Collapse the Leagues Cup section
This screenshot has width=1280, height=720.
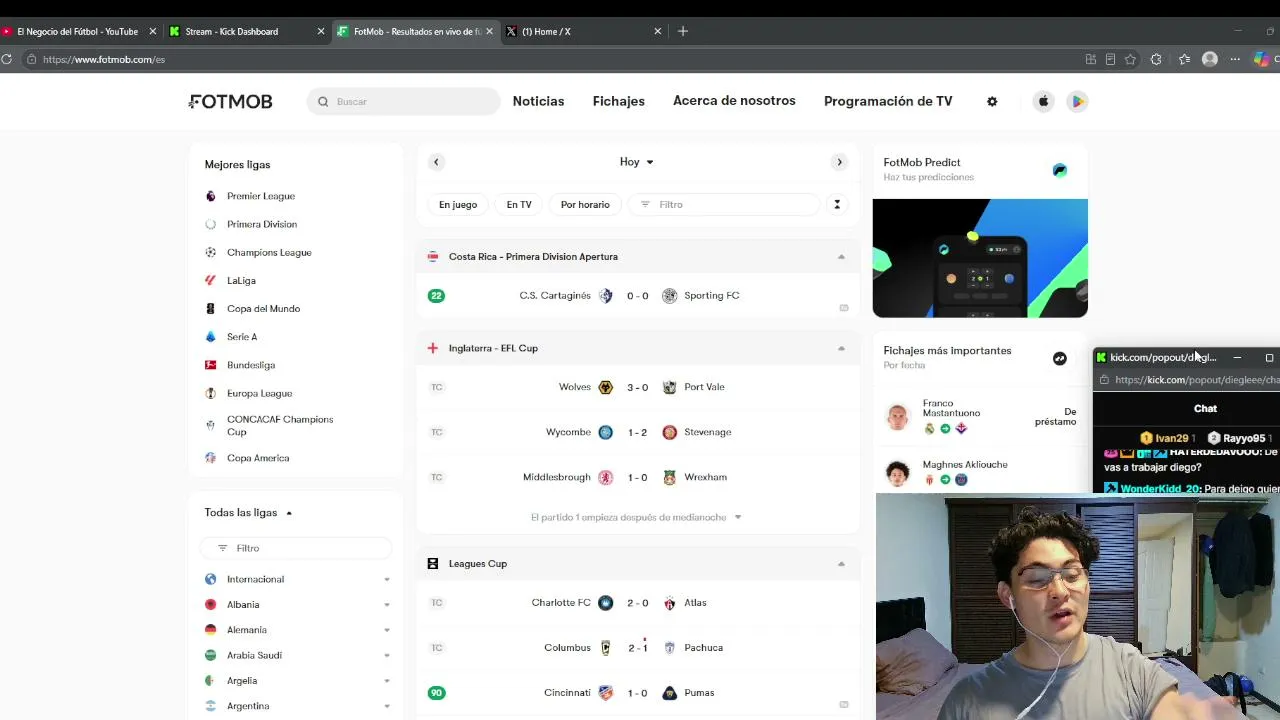click(841, 564)
